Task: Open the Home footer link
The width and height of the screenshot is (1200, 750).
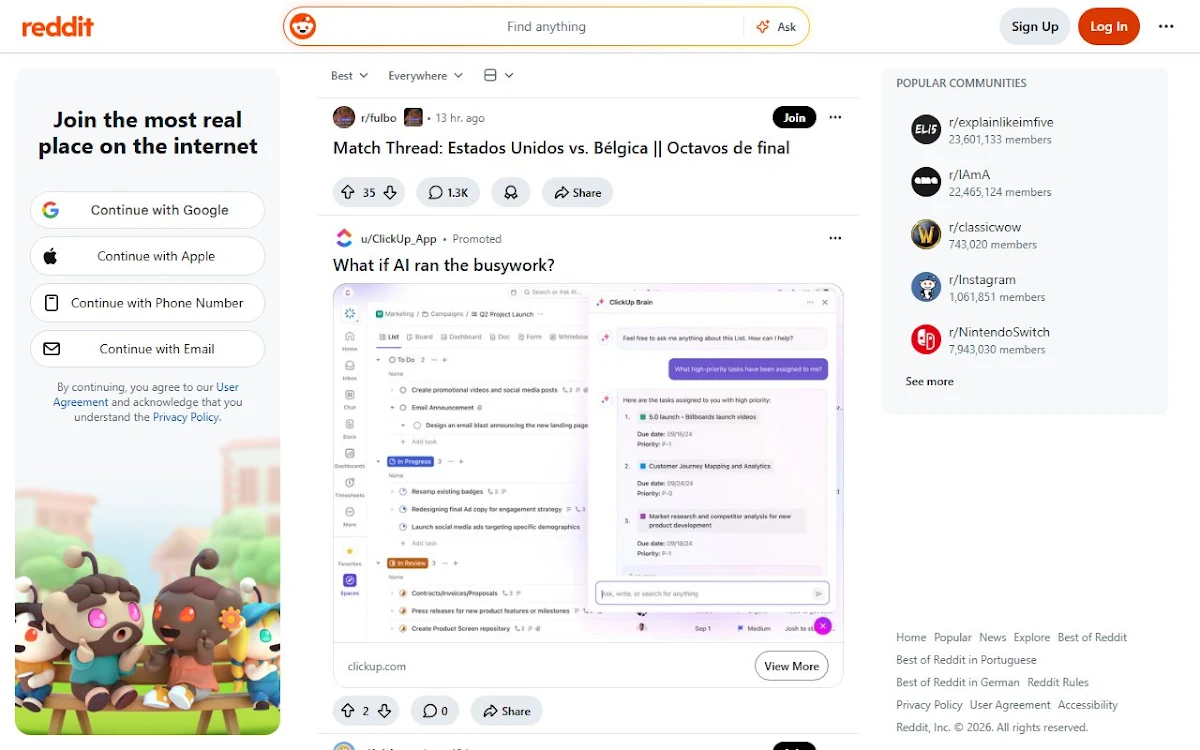Action: (911, 637)
